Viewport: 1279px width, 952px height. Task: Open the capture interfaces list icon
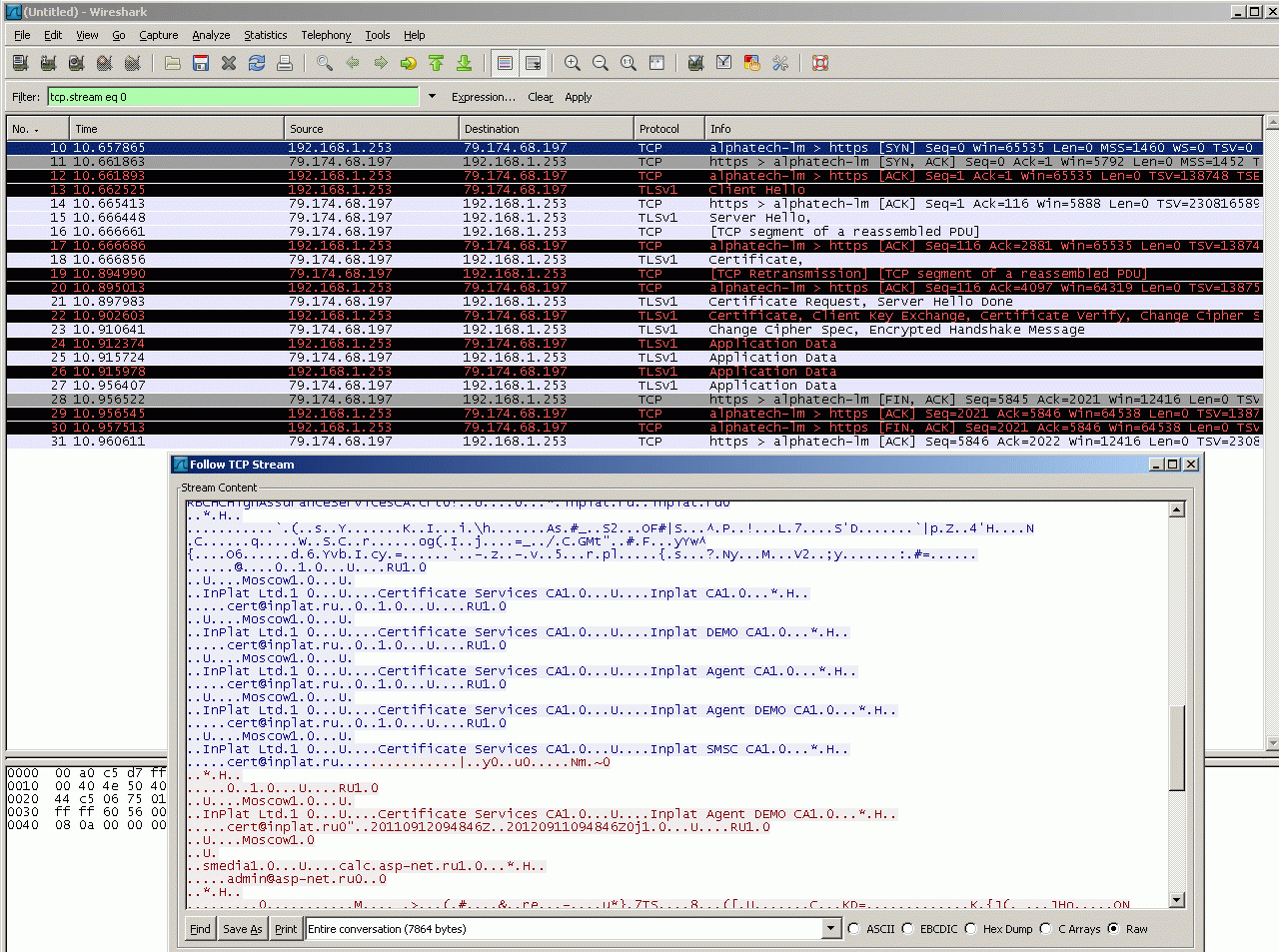(20, 63)
